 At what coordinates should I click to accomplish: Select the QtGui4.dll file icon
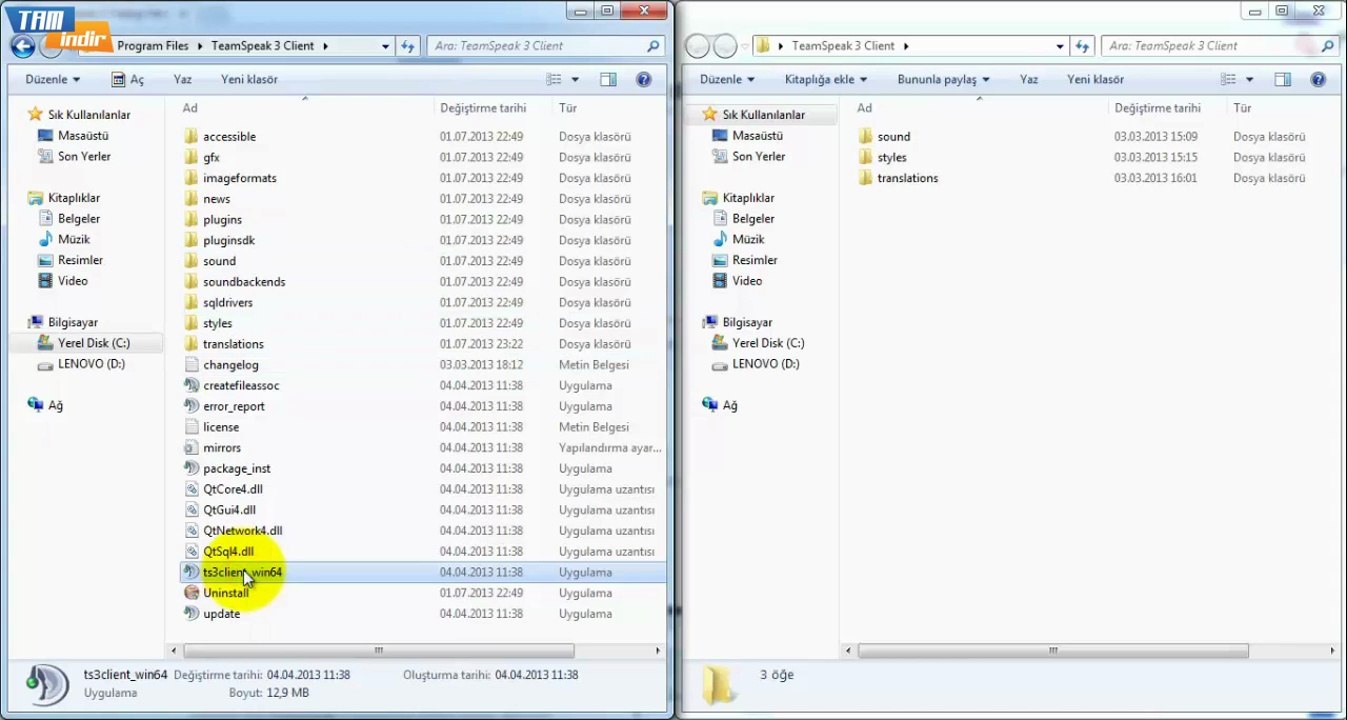point(193,510)
